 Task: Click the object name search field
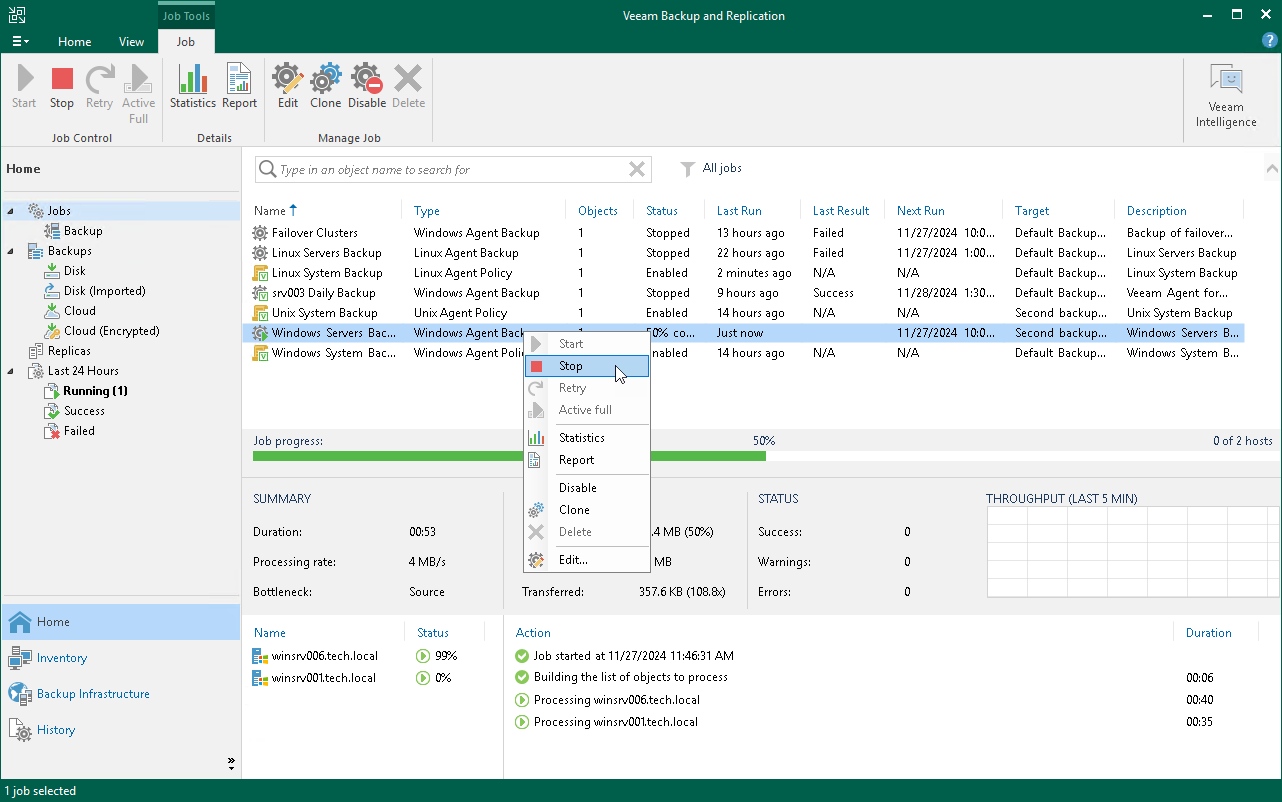tap(450, 170)
